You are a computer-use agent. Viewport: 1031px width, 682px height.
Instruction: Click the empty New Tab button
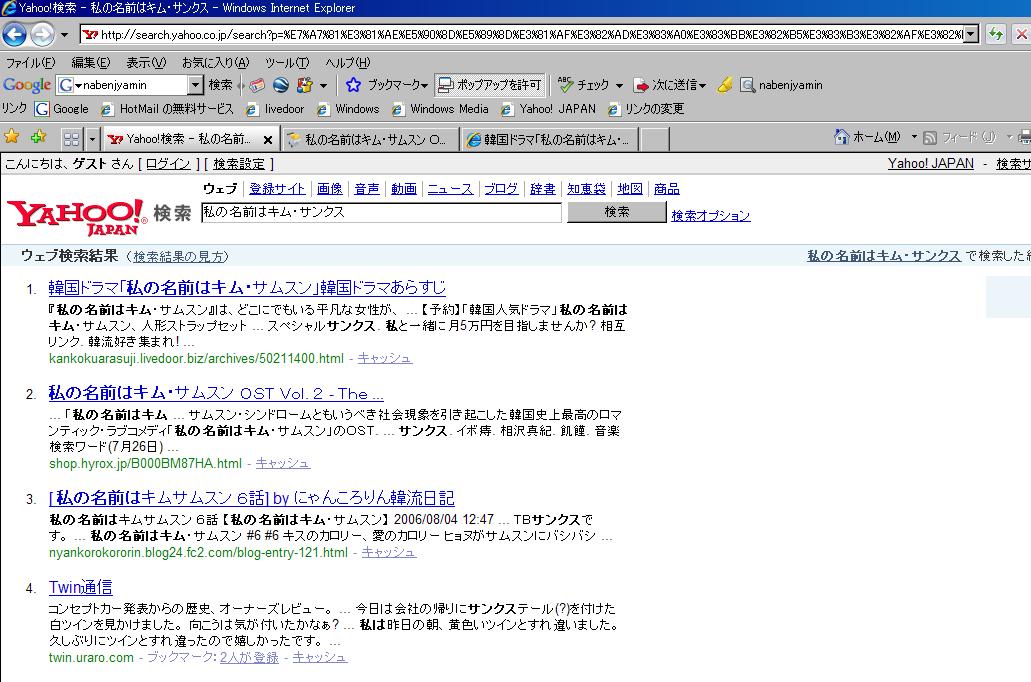point(656,139)
